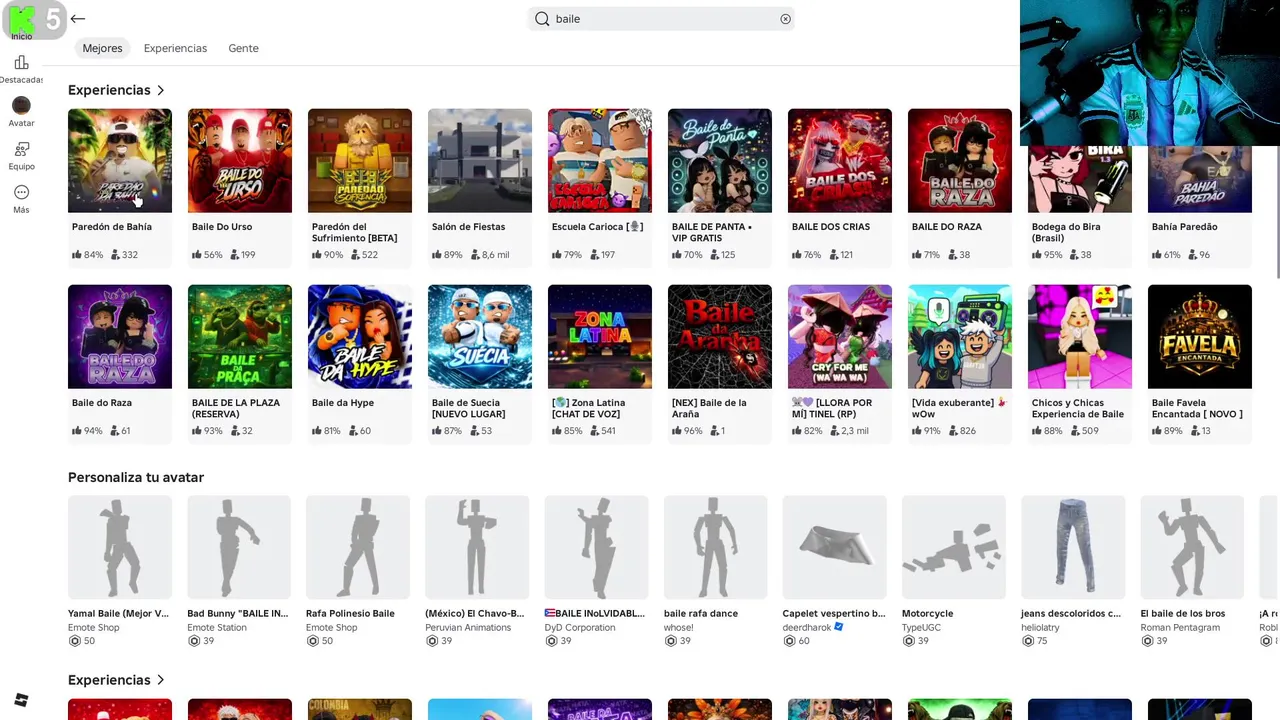1280x720 pixels.
Task: Open BAILE DOS CRIAS game thumbnail
Action: point(840,161)
